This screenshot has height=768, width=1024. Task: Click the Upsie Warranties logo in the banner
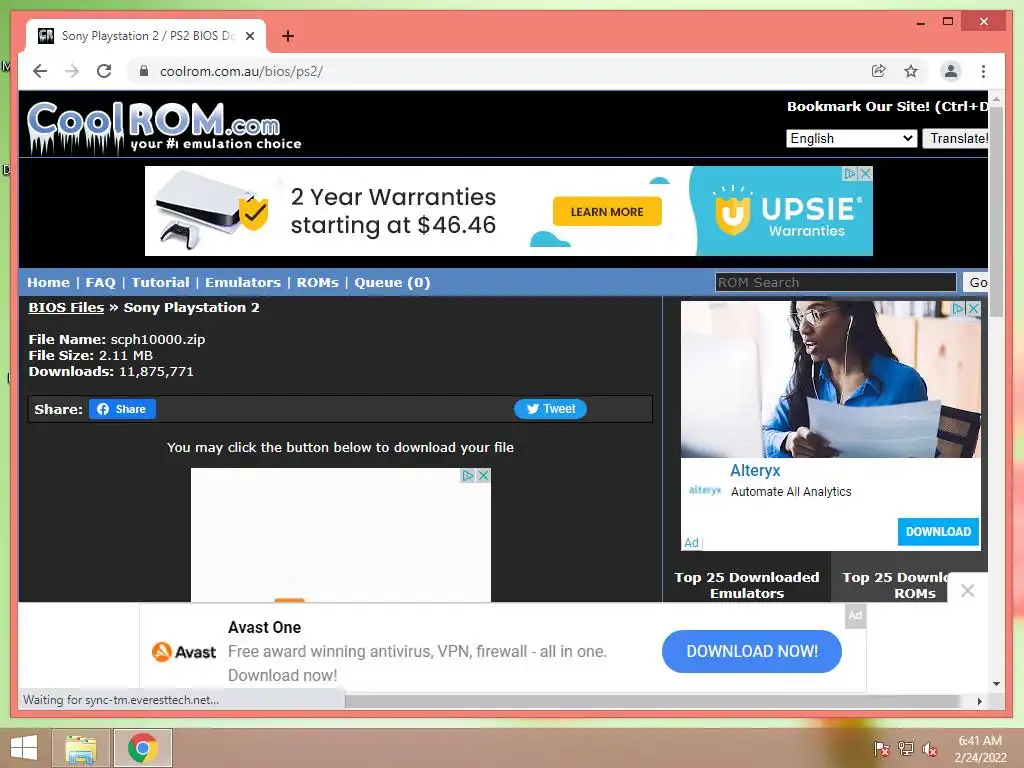click(x=789, y=212)
